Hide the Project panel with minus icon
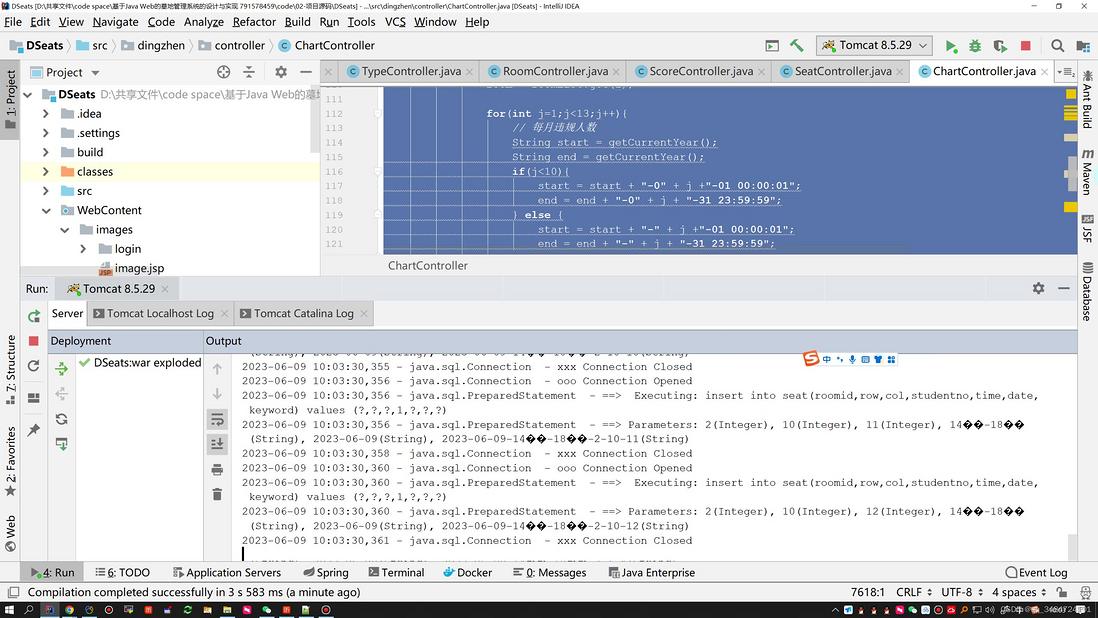Viewport: 1098px width, 618px height. tap(306, 72)
